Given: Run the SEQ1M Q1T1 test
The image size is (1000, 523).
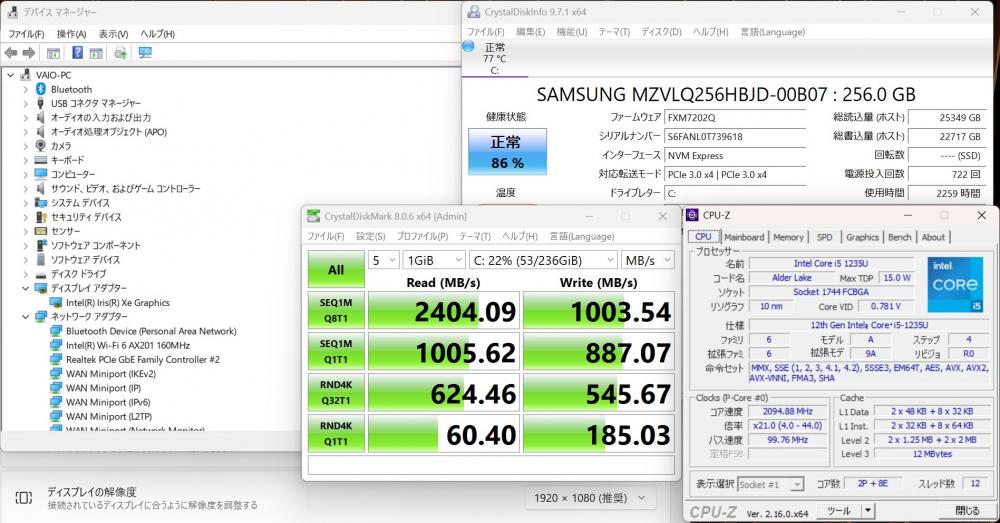Looking at the screenshot, I should pyautogui.click(x=336, y=351).
